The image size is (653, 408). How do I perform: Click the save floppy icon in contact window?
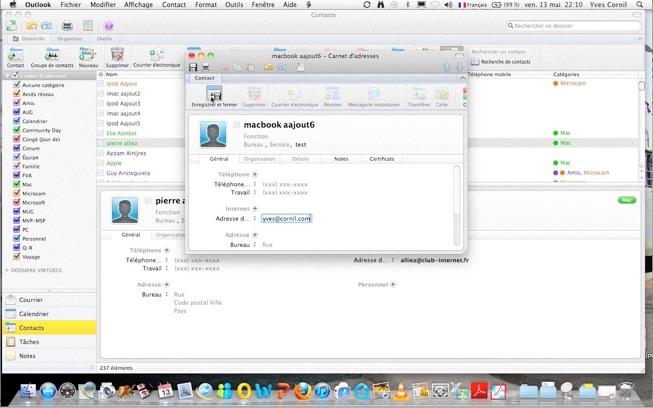[x=193, y=67]
